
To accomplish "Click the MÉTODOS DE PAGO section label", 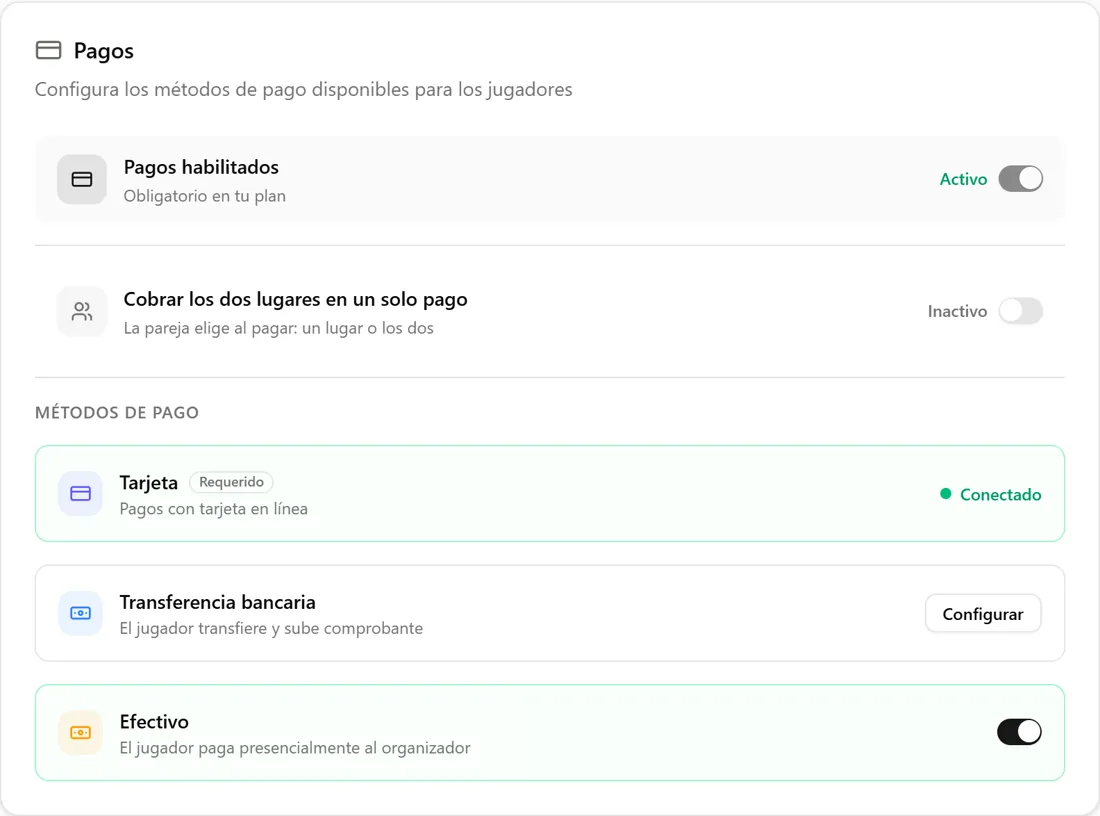I will tap(117, 413).
